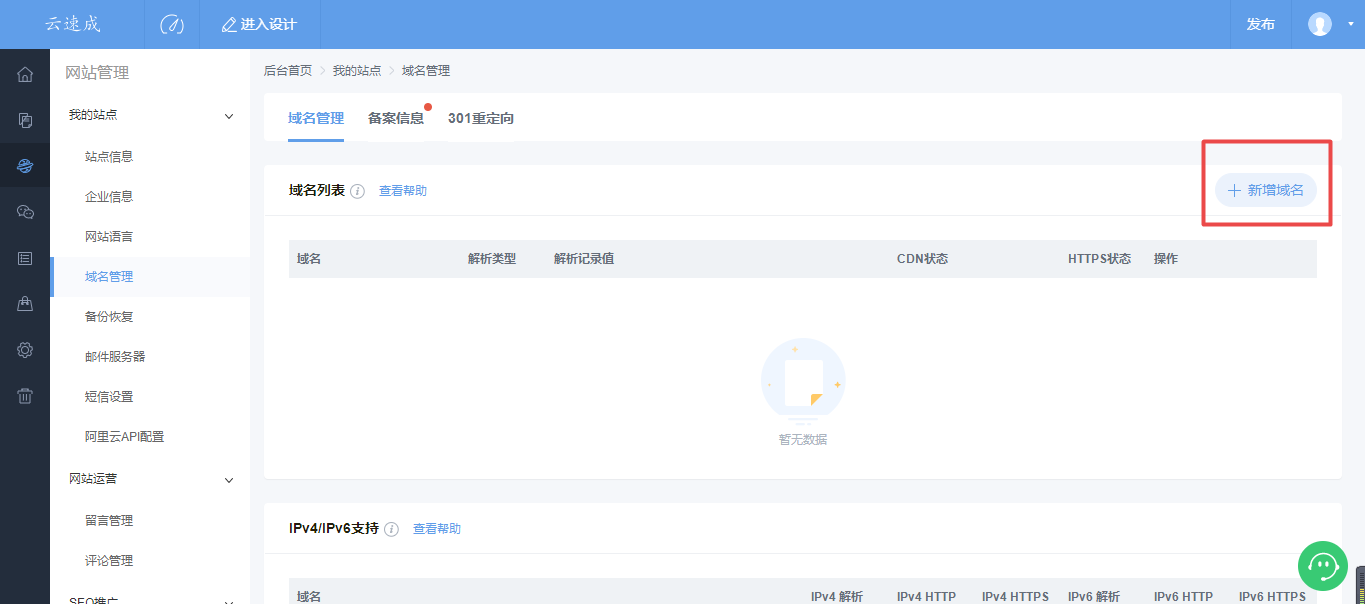Select 备份恢复 in the sidebar menu

click(109, 317)
